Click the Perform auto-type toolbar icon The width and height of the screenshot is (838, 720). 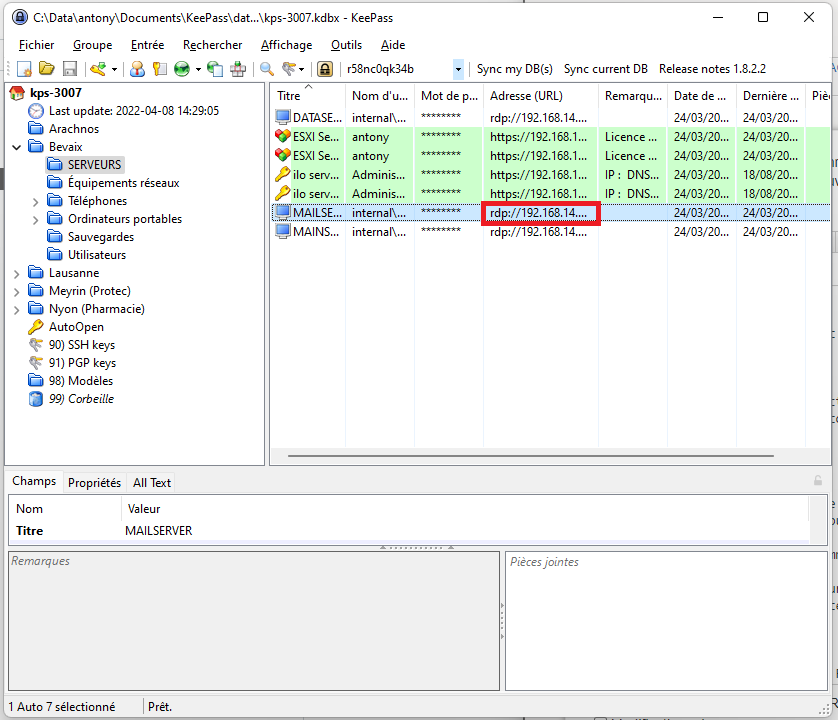(x=238, y=69)
